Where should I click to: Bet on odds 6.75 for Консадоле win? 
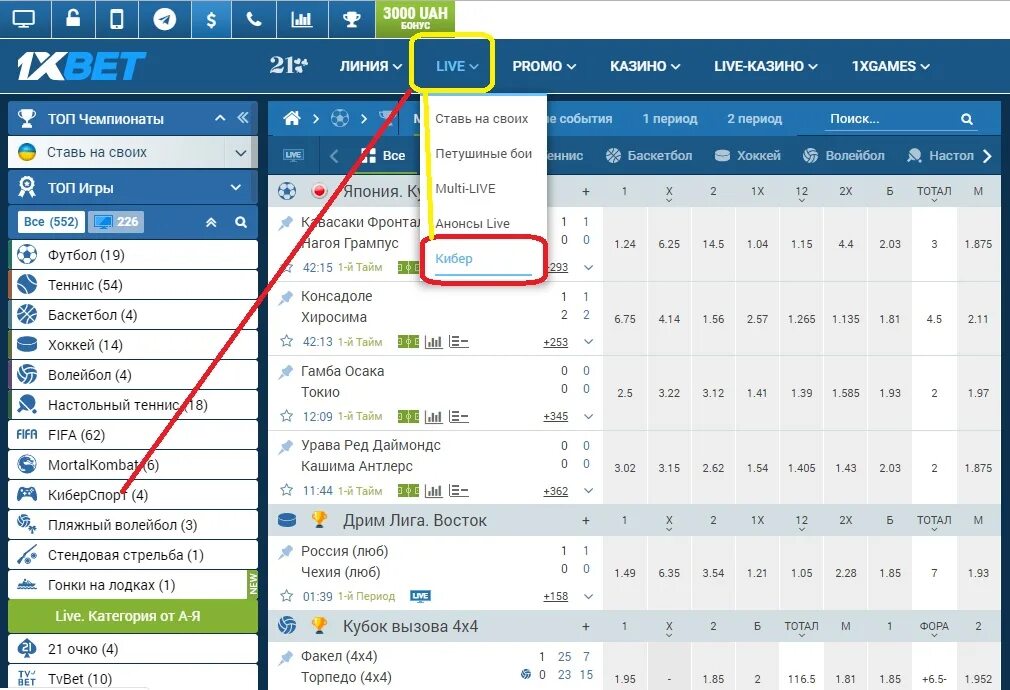coord(625,319)
